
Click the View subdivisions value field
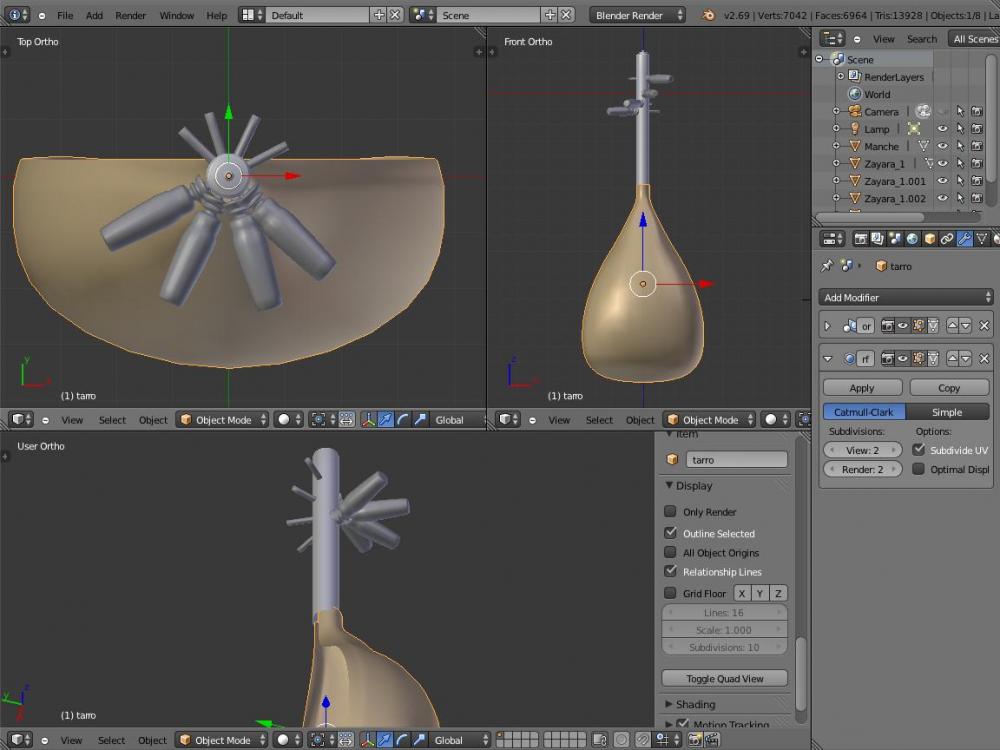[x=862, y=450]
